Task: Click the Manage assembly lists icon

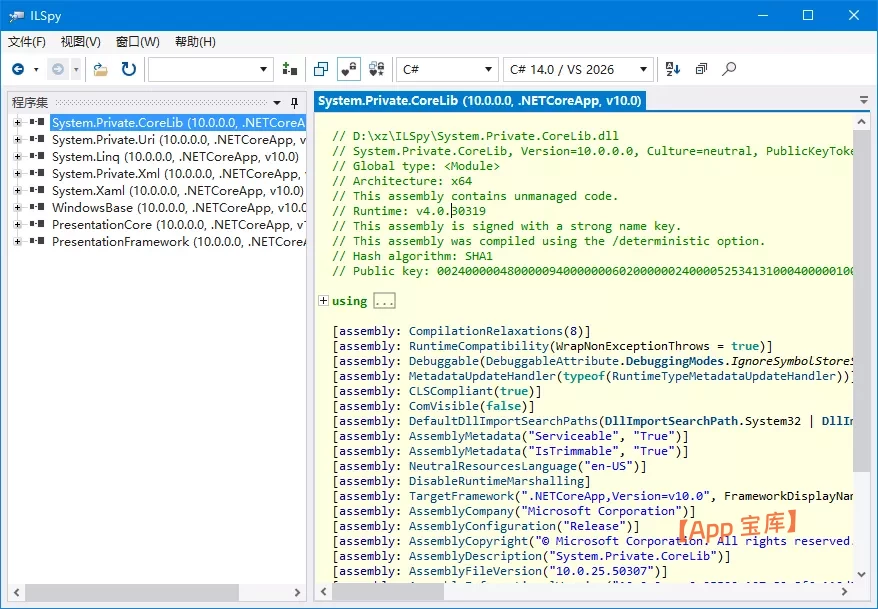Action: click(290, 69)
